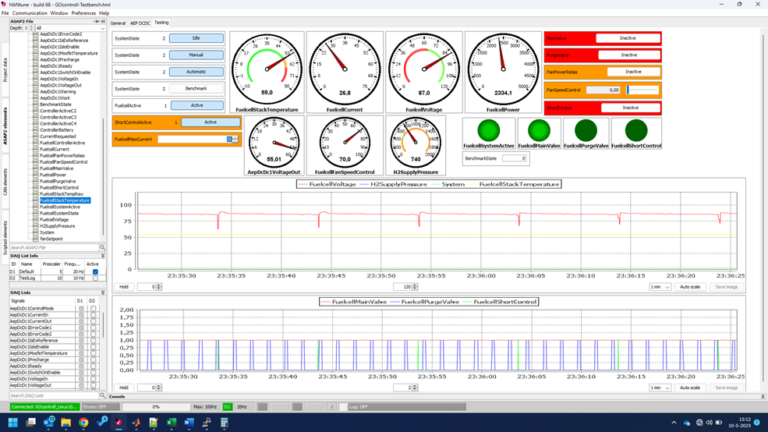Click the 0% progress bar in status bar

tap(156, 407)
